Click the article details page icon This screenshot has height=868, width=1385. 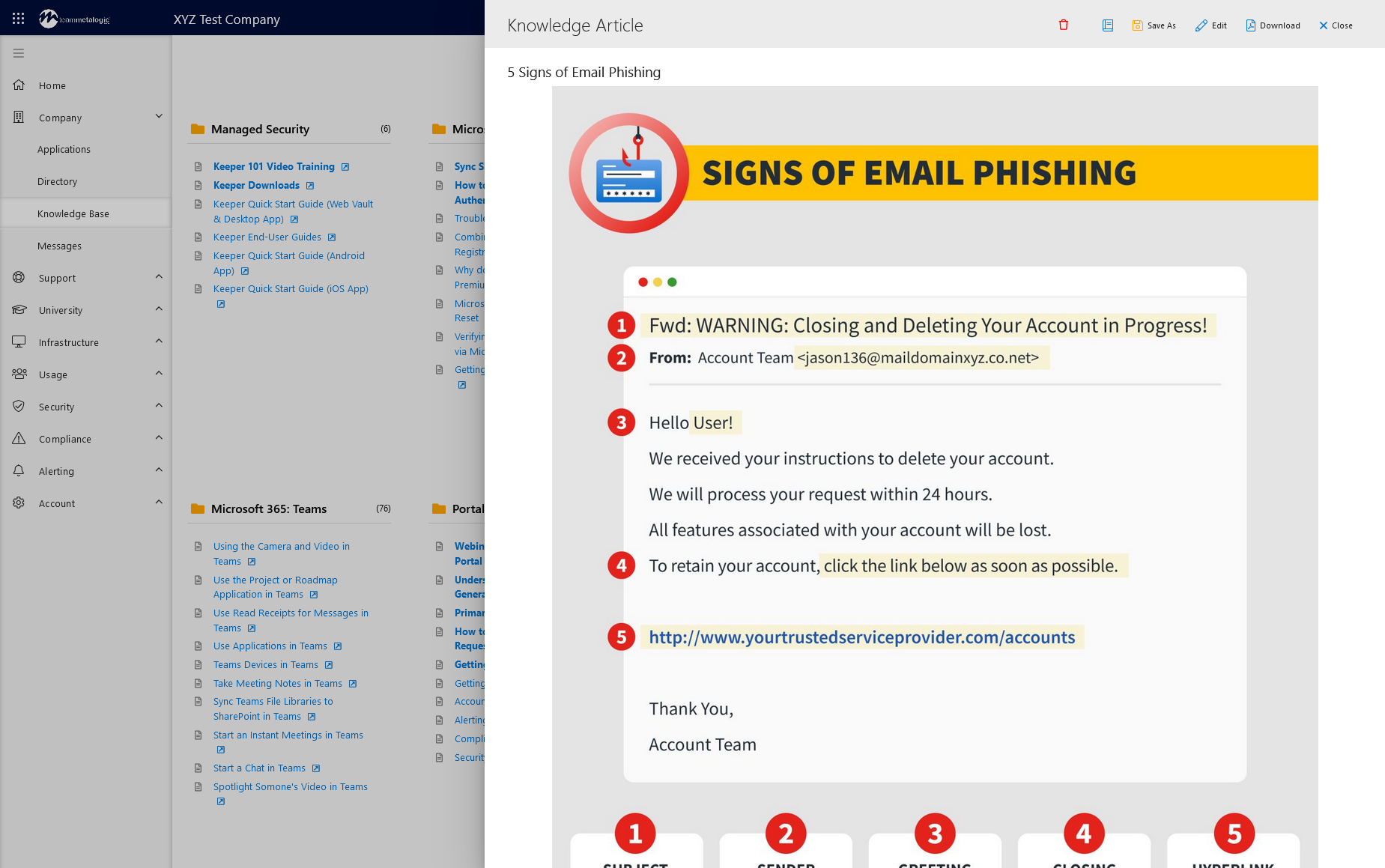1108,25
